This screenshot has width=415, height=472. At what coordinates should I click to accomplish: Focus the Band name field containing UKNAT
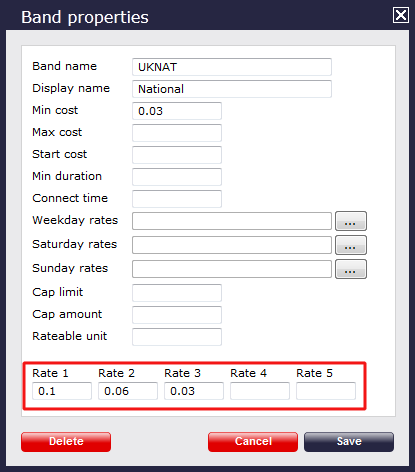click(232, 67)
